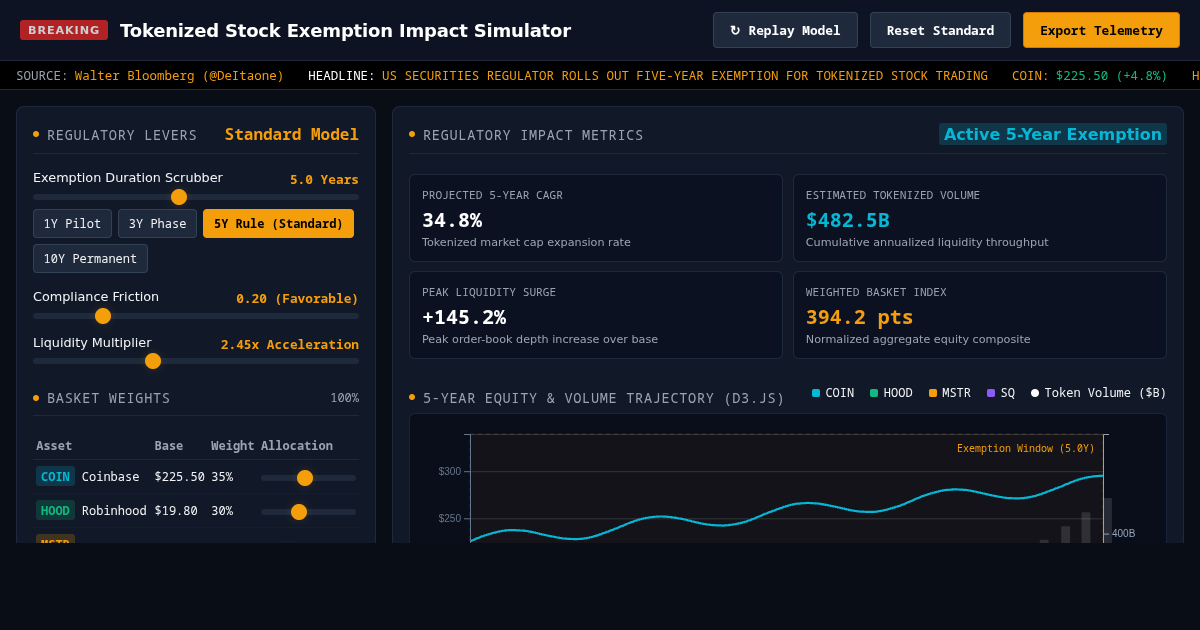
Task: Click the Liquidity Multiplier slider handle
Action: pos(153,361)
